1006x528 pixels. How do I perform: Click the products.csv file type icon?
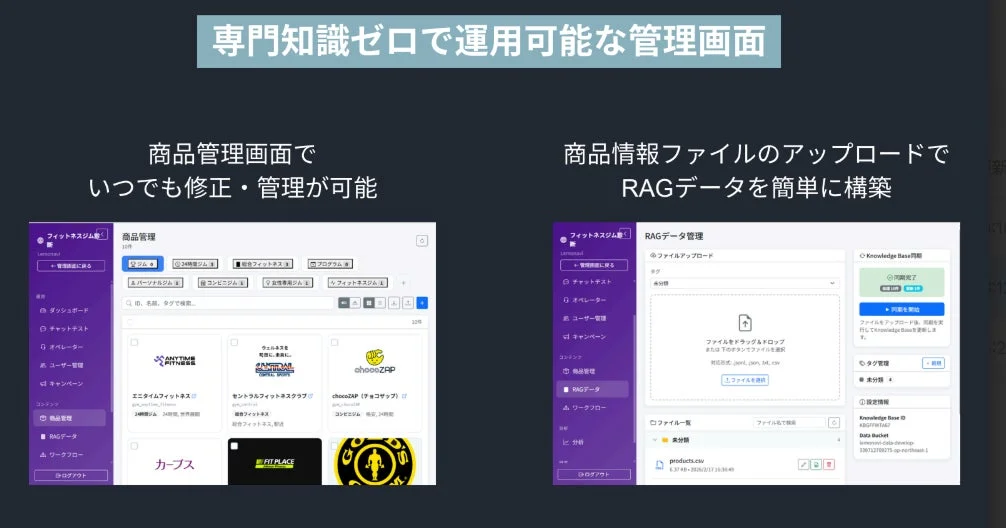(659, 464)
